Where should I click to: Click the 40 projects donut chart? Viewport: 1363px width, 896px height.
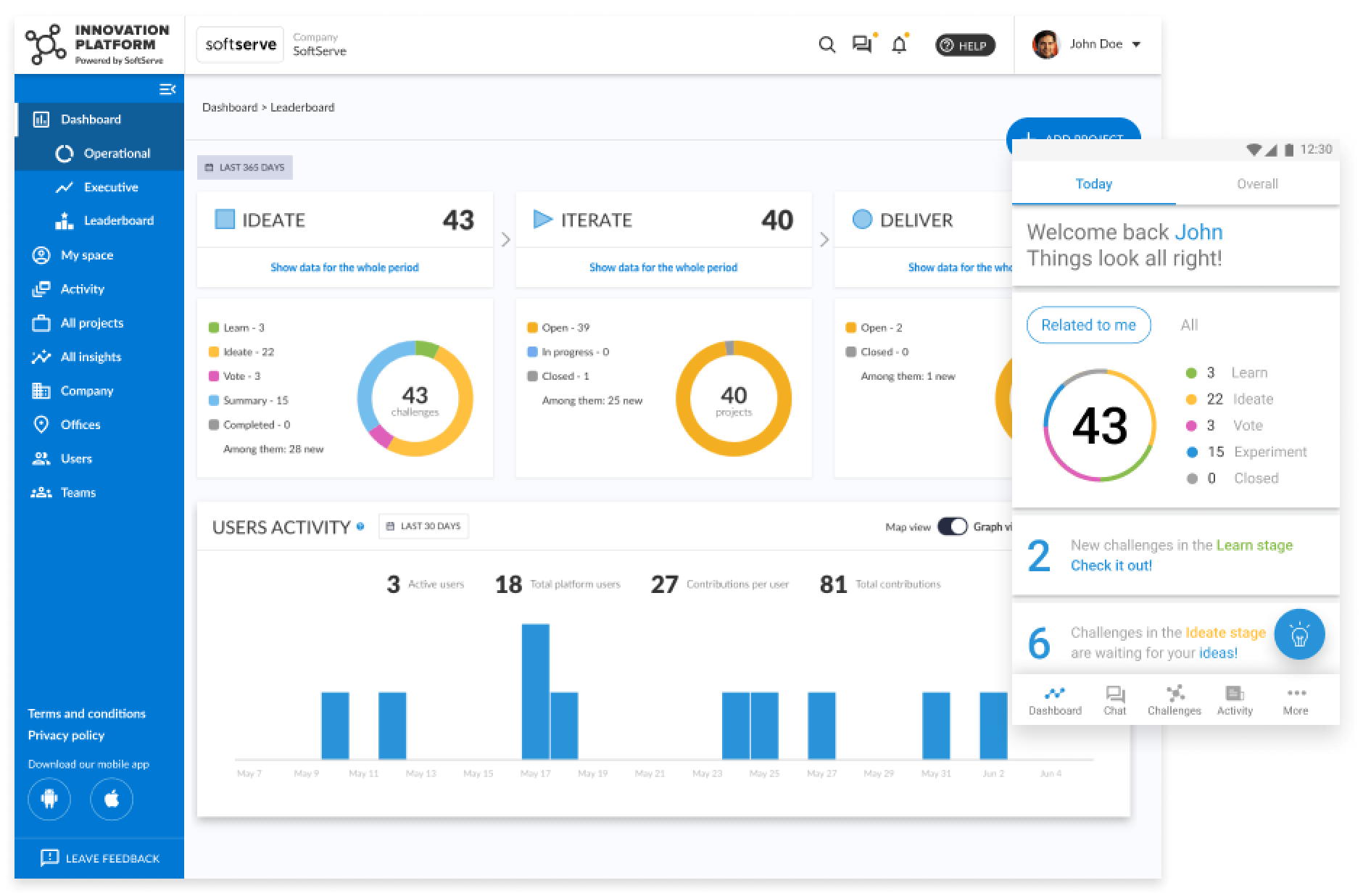pyautogui.click(x=734, y=398)
